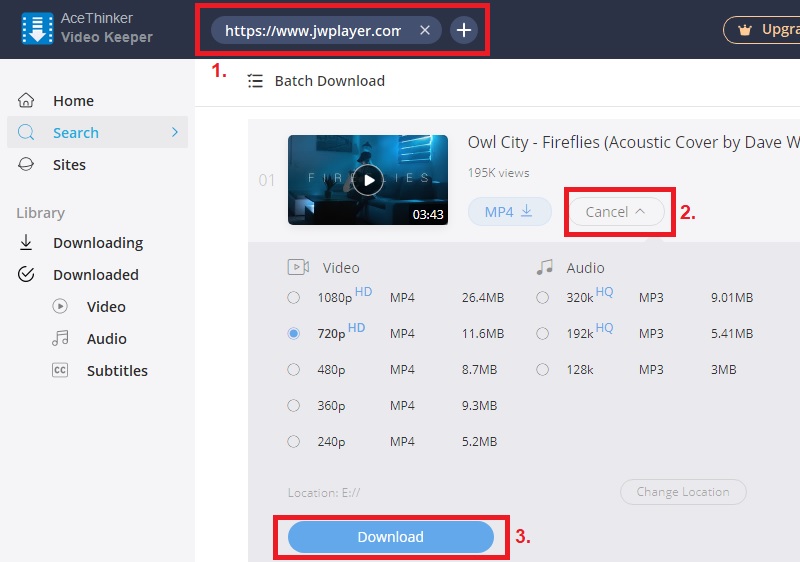Click the Home house icon
Image resolution: width=800 pixels, height=562 pixels.
tap(26, 100)
